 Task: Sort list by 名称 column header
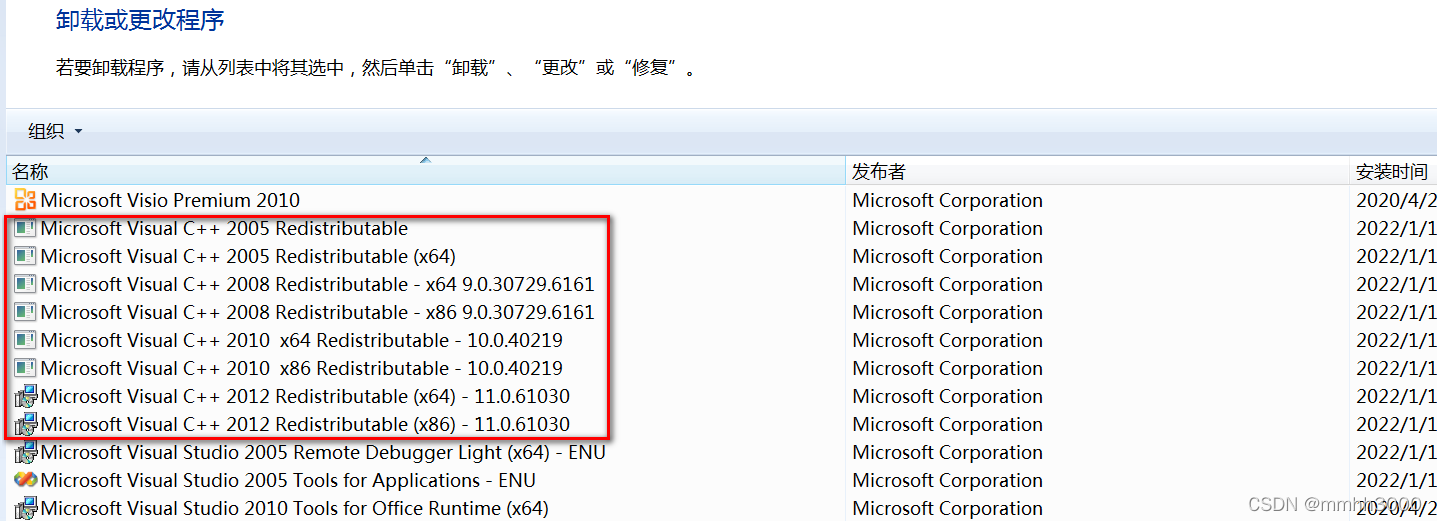(x=426, y=171)
